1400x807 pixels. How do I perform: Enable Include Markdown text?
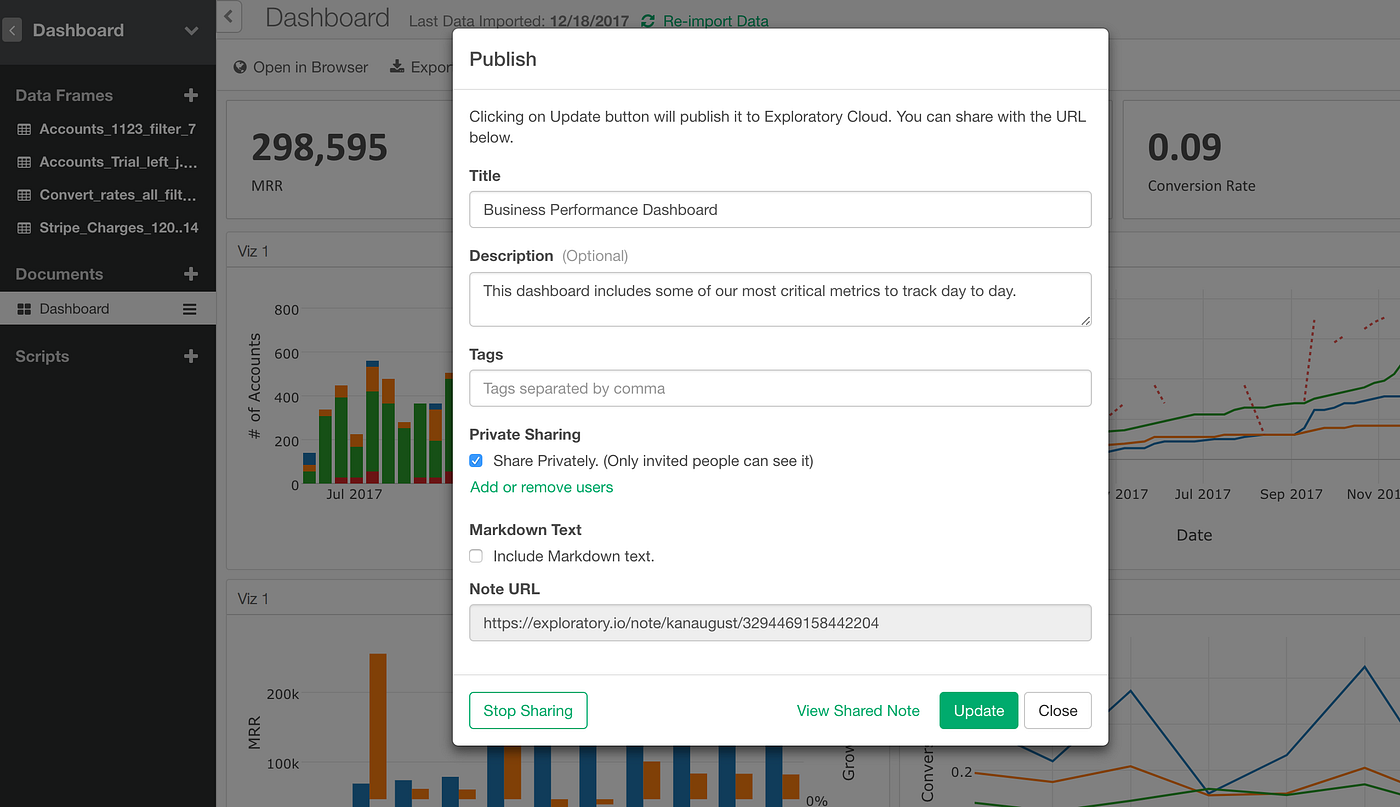tap(476, 555)
